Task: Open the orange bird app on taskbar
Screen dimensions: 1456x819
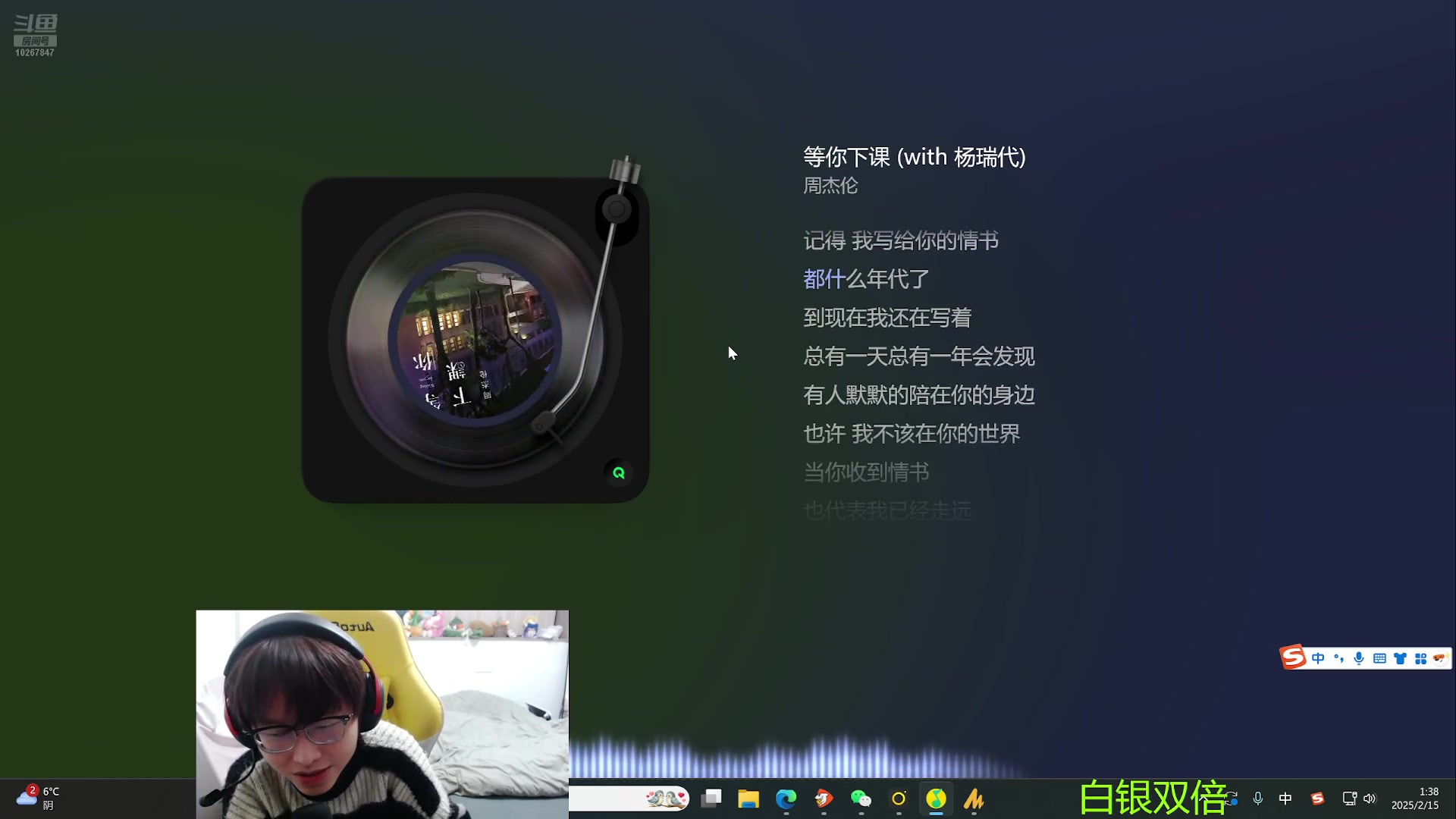Action: pos(824,799)
